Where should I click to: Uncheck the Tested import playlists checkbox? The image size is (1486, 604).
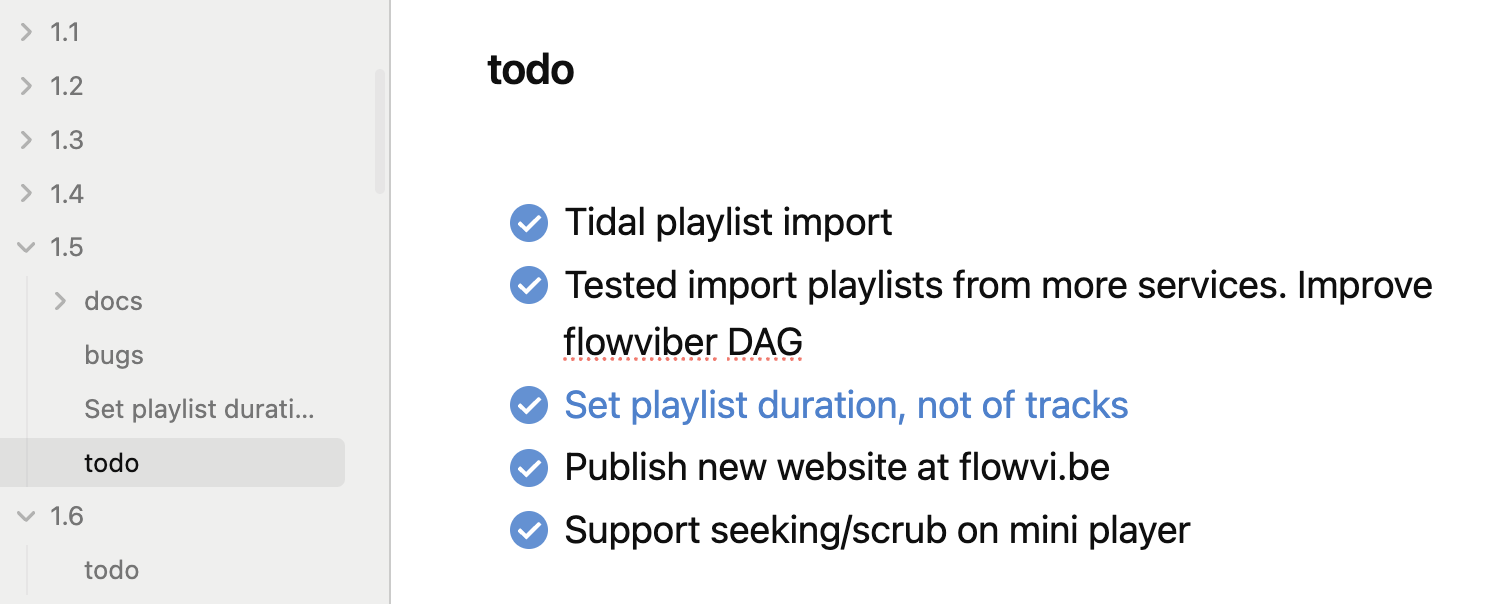[529, 286]
